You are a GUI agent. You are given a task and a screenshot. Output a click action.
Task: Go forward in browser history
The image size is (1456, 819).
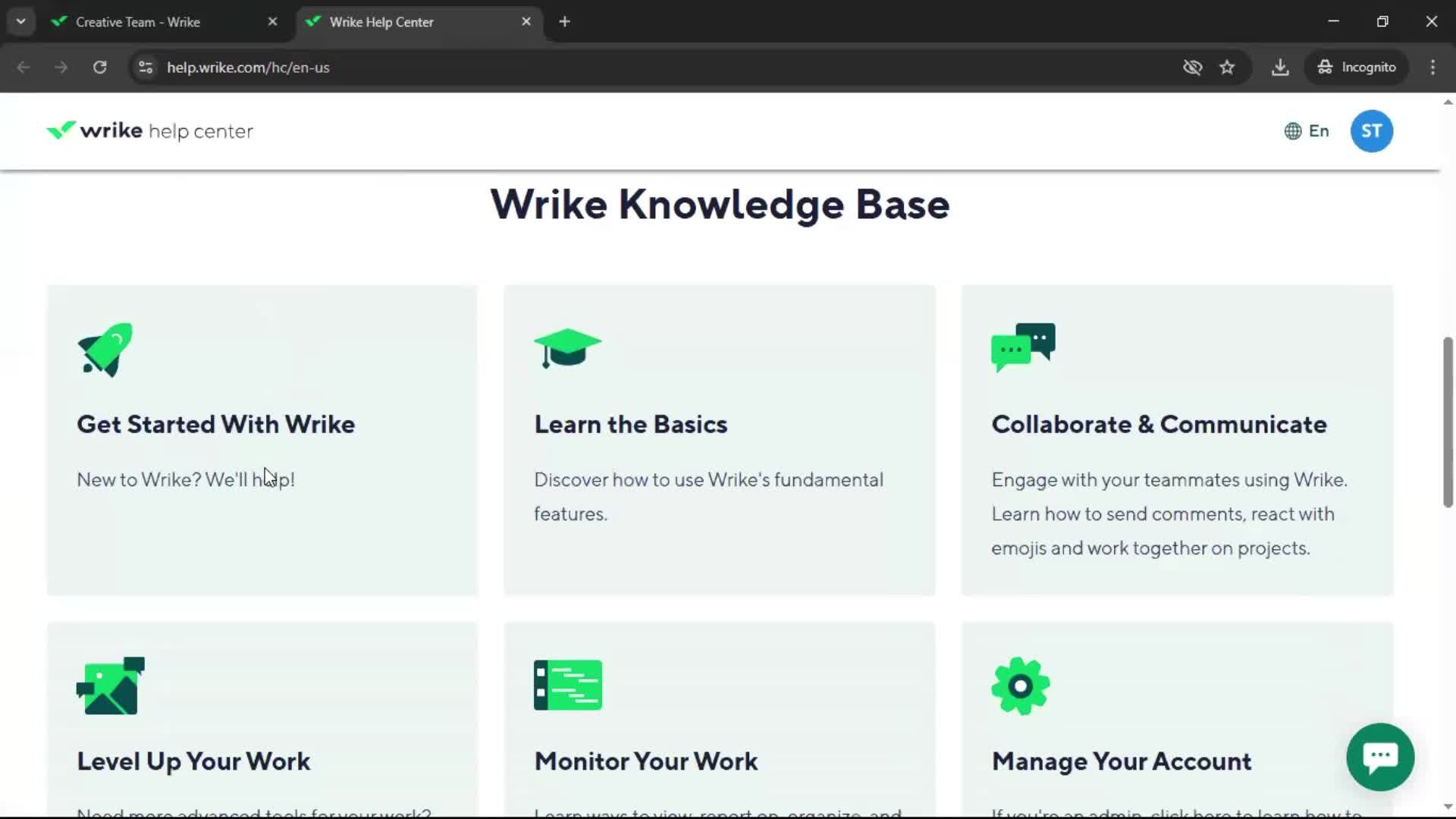coord(61,67)
